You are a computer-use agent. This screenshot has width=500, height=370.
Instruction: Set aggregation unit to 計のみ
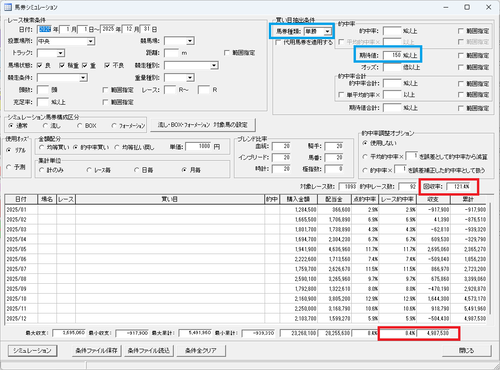[41, 170]
